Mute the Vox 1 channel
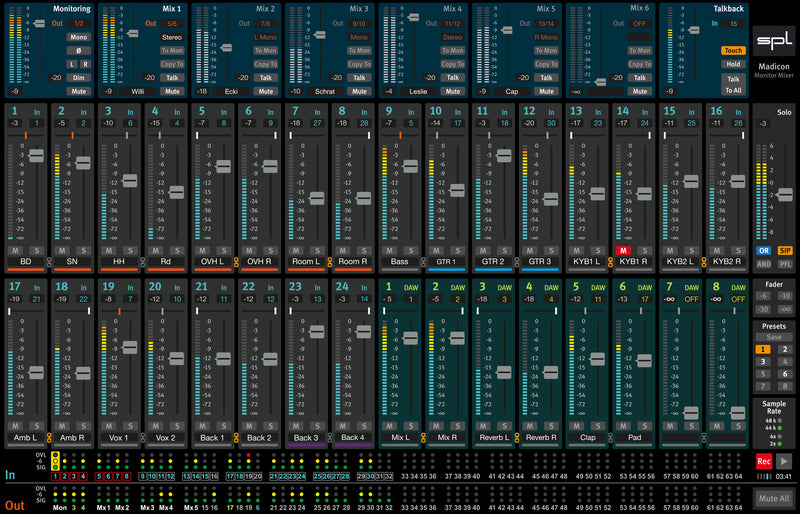 click(x=109, y=426)
